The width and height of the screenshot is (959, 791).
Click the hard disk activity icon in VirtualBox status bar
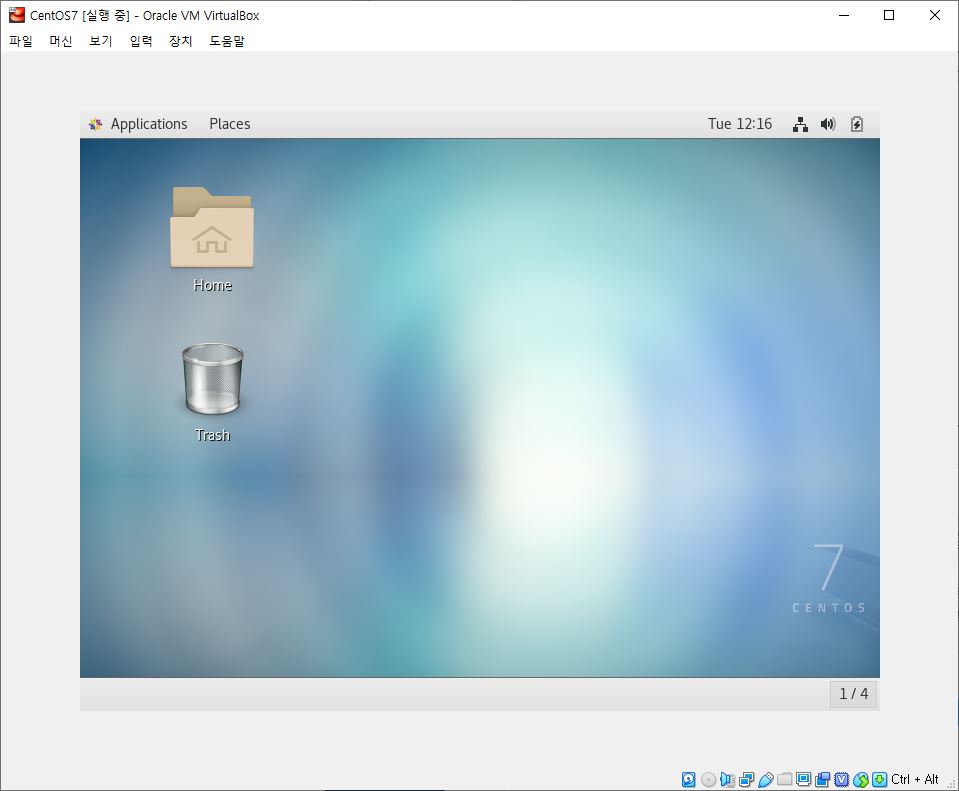click(x=689, y=779)
